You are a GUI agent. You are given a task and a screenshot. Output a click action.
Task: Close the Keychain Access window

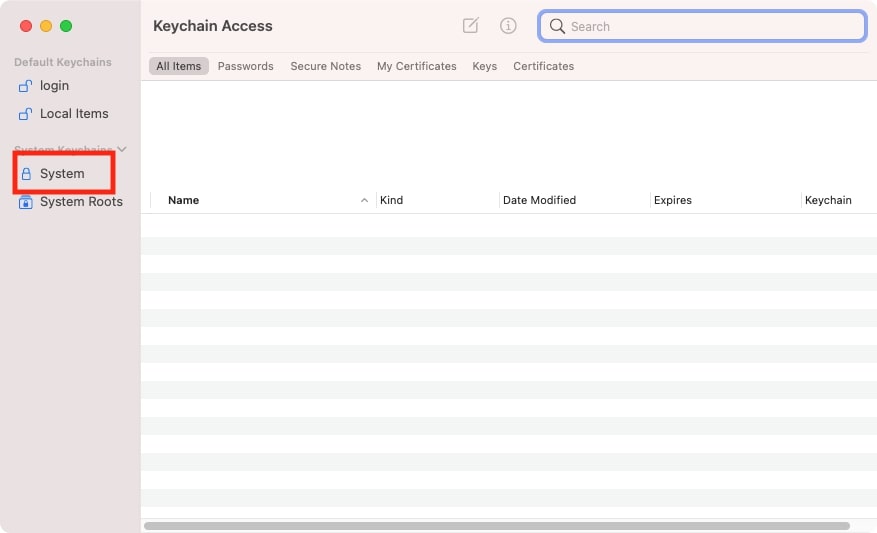tap(26, 26)
